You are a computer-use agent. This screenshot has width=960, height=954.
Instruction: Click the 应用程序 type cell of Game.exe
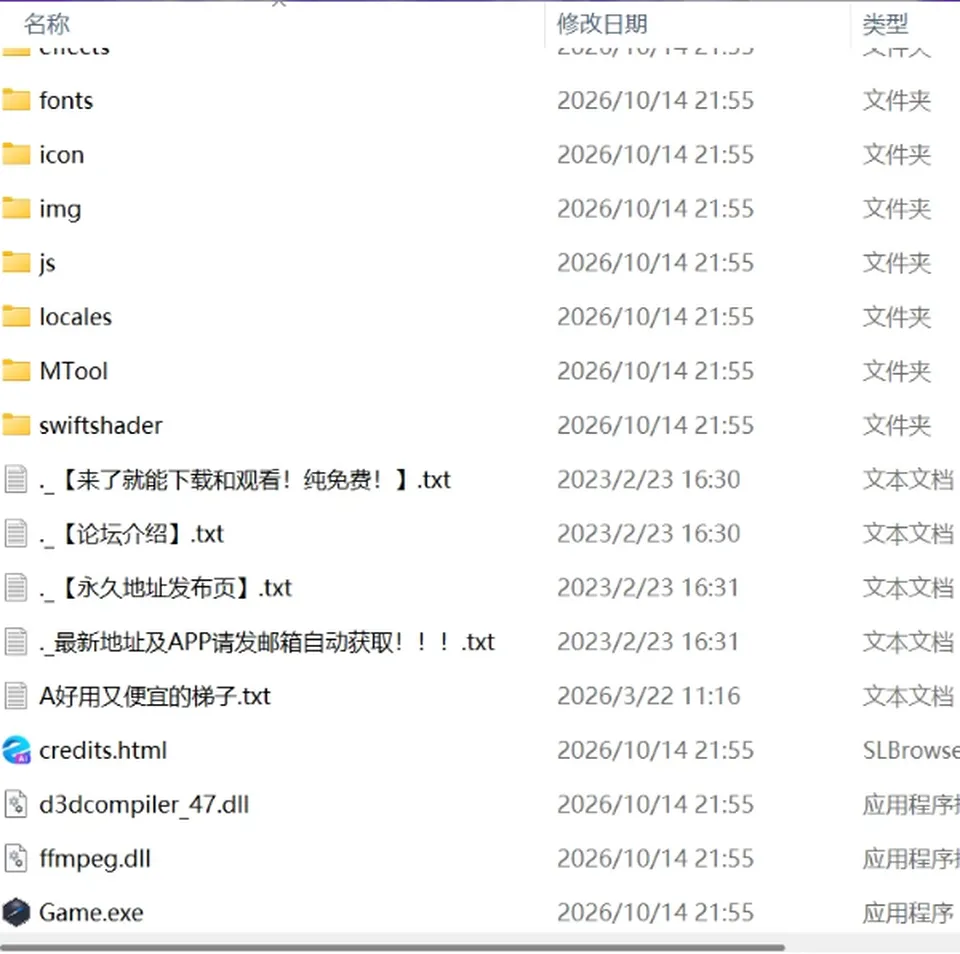pos(909,913)
